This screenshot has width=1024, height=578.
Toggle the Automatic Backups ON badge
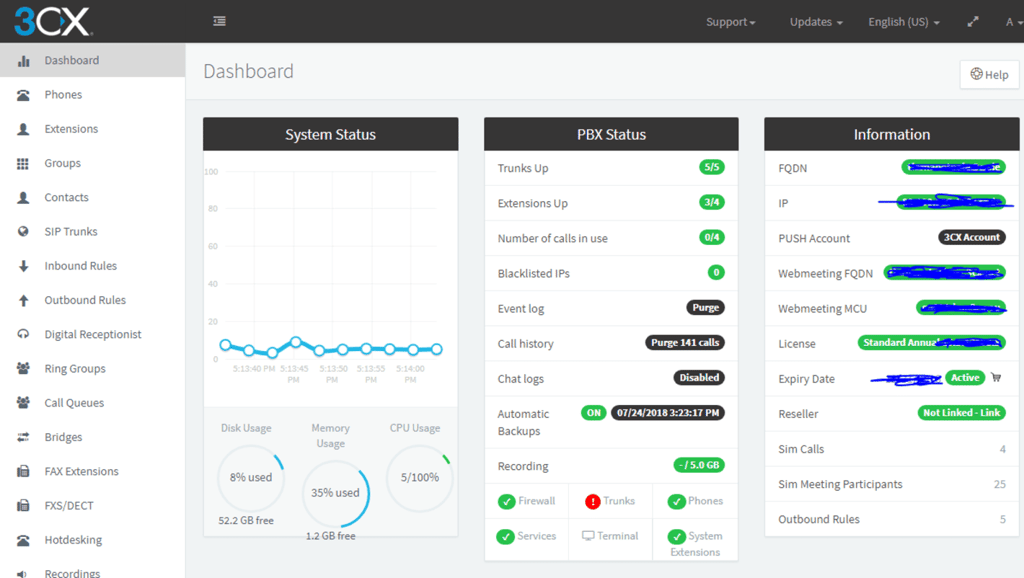pos(593,412)
